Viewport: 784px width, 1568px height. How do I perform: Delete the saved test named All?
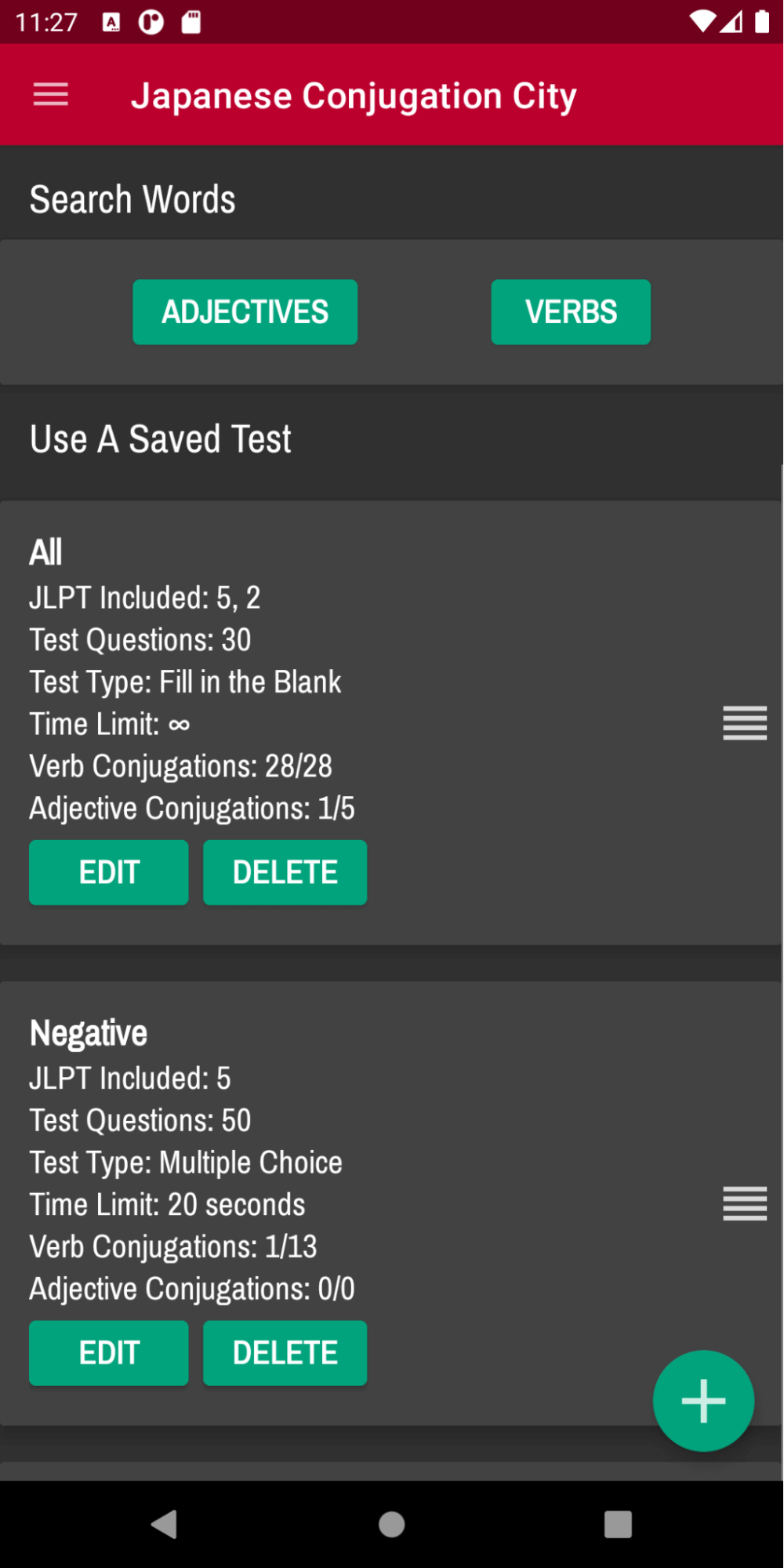pyautogui.click(x=285, y=871)
